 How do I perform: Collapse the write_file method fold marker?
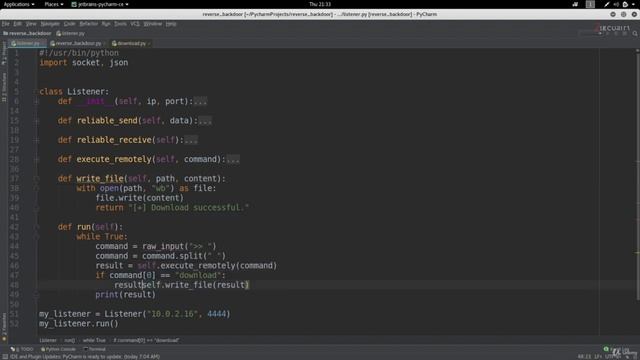tap(36, 179)
